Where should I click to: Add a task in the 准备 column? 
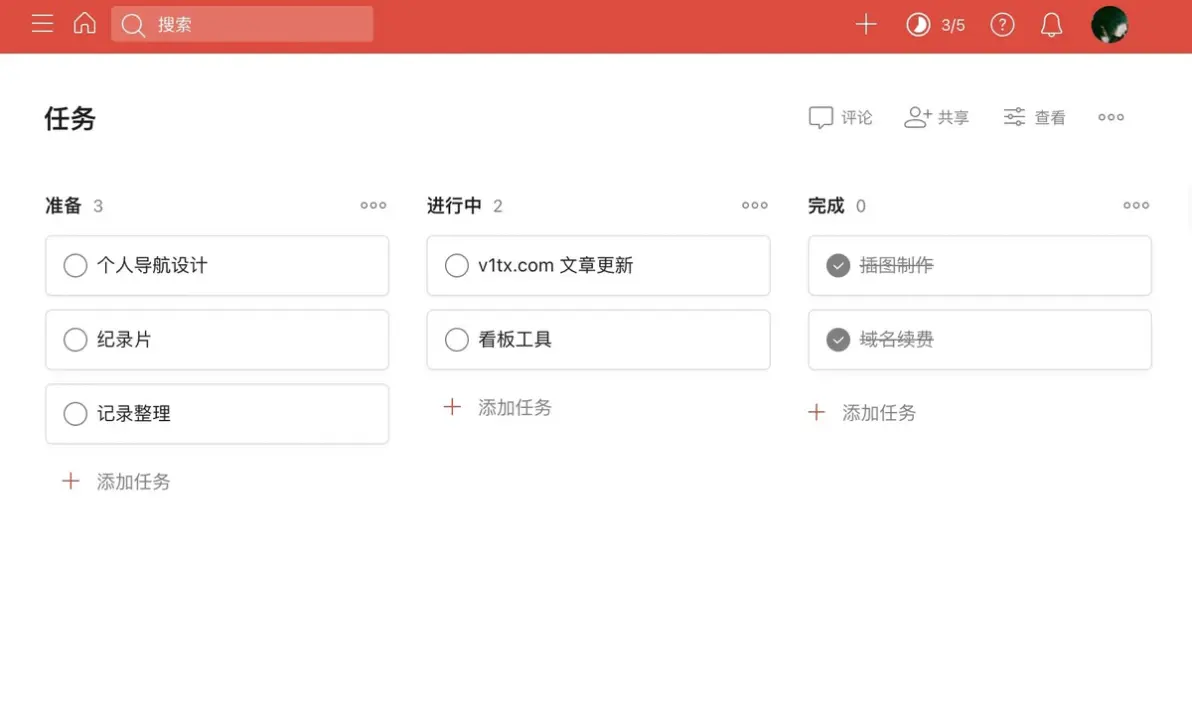coord(116,481)
